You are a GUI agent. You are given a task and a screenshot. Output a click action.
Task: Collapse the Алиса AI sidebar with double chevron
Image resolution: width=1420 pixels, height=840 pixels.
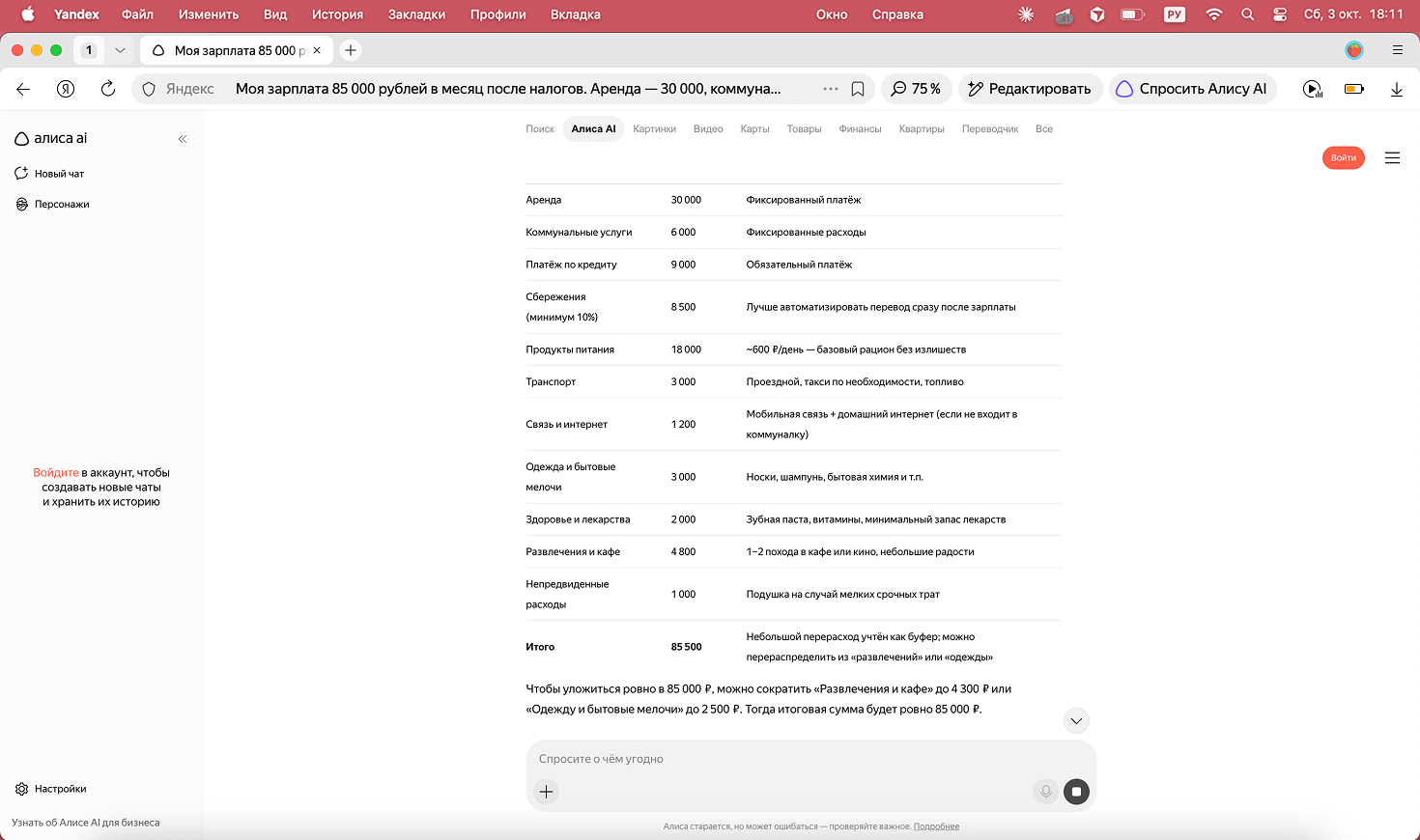pos(183,139)
